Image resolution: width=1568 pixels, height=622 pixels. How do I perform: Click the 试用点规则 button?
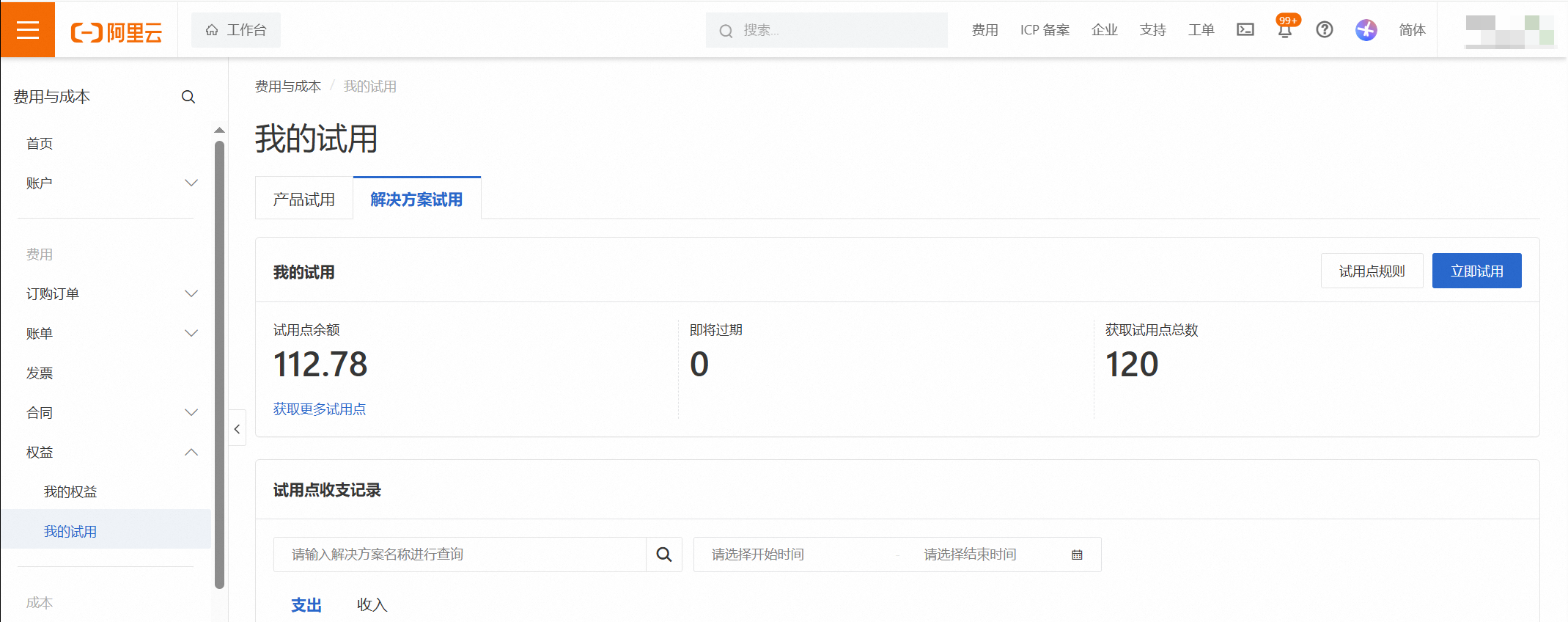(1372, 271)
